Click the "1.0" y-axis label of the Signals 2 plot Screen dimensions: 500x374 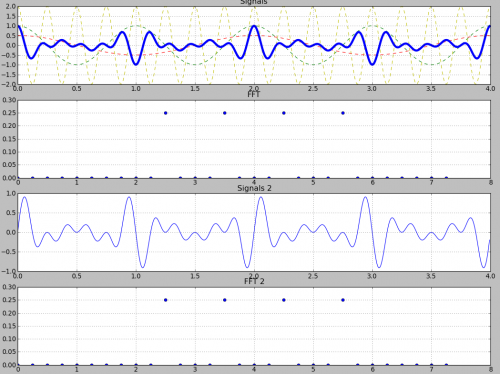[x=11, y=193]
